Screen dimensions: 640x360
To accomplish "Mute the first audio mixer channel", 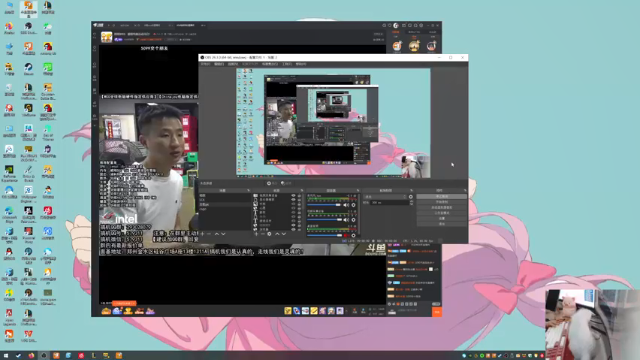I will point(346,205).
